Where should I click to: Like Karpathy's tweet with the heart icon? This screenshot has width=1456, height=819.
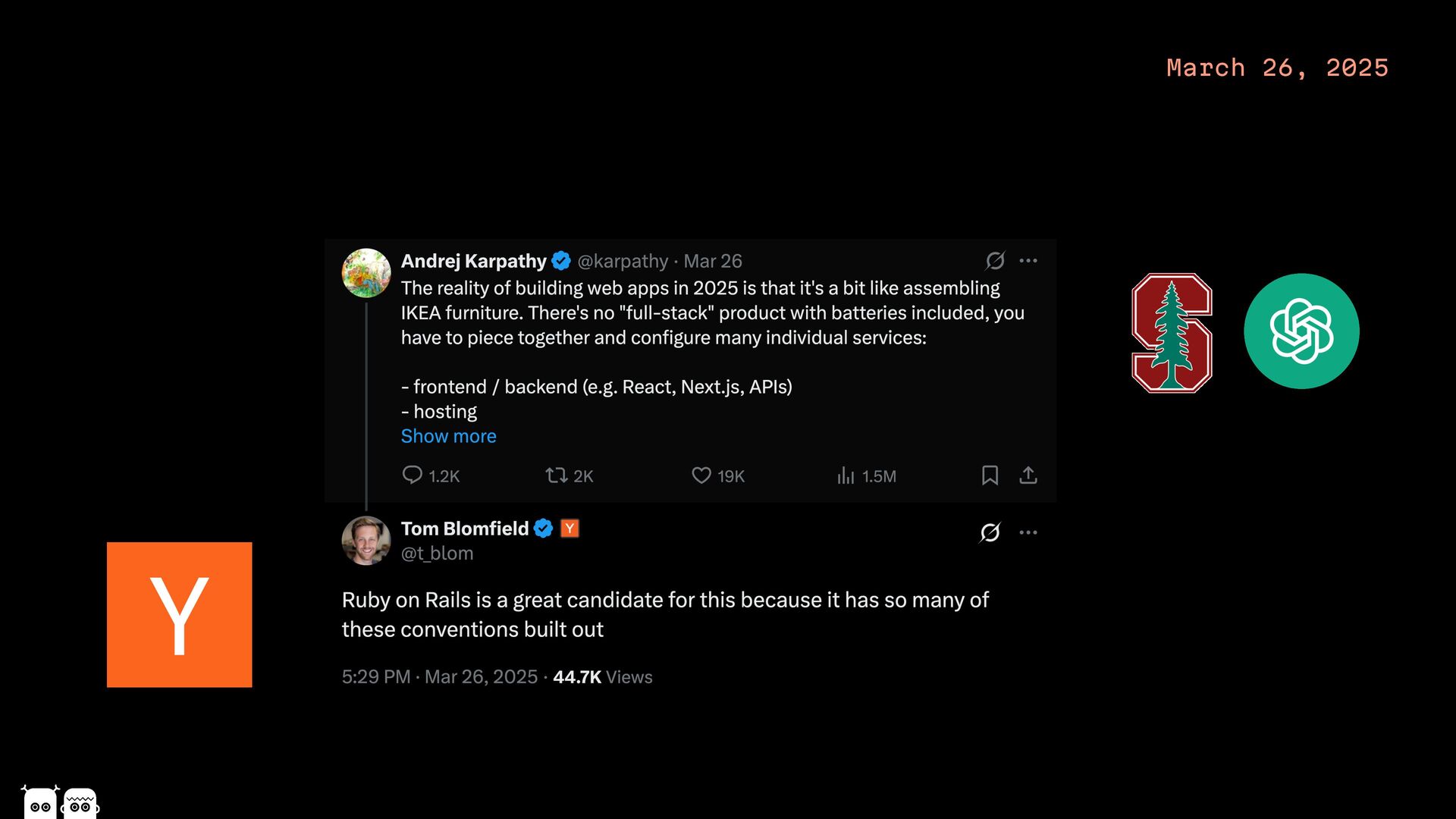click(x=701, y=475)
